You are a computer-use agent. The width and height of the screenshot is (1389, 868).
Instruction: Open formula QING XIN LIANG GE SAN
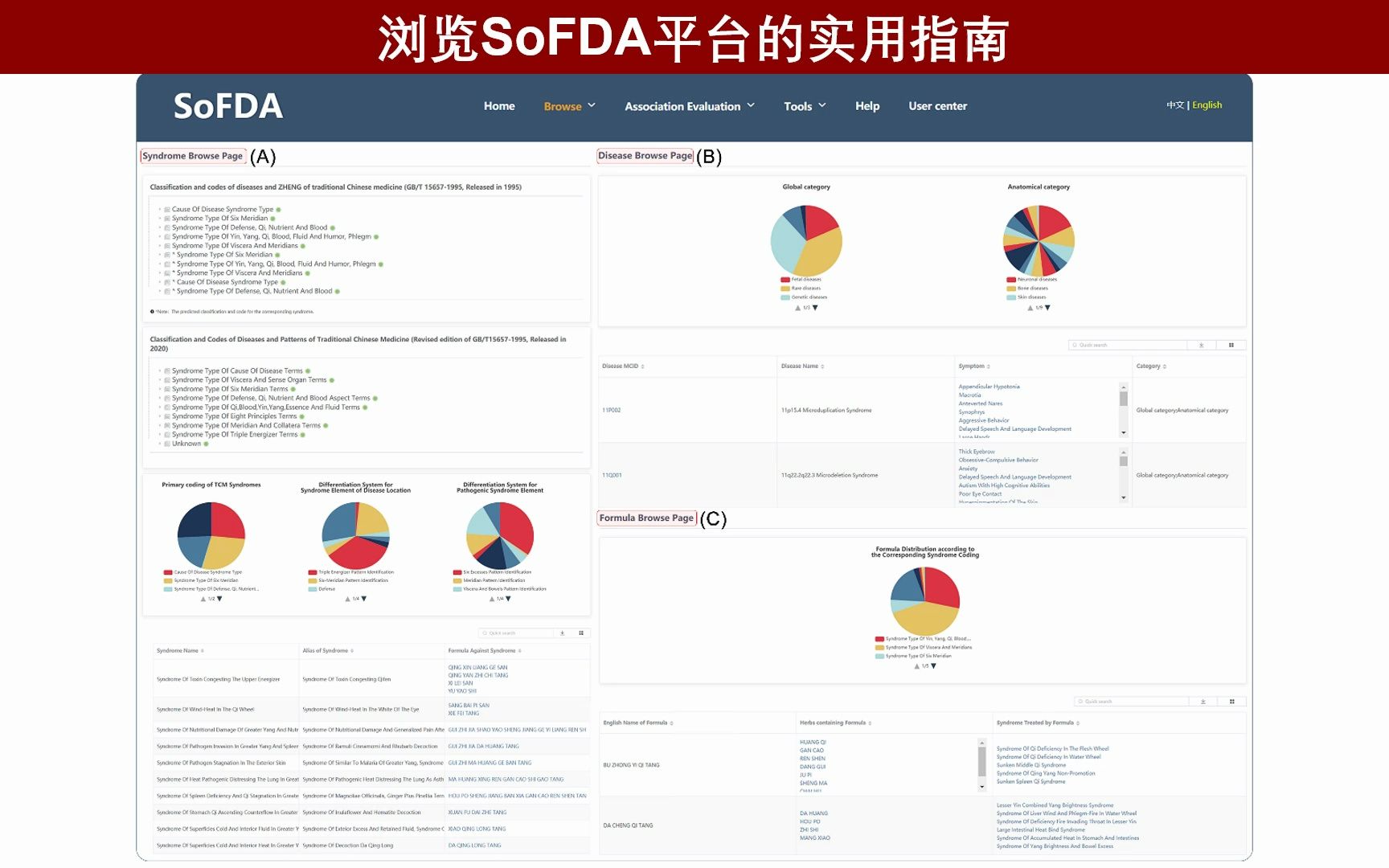pos(477,668)
